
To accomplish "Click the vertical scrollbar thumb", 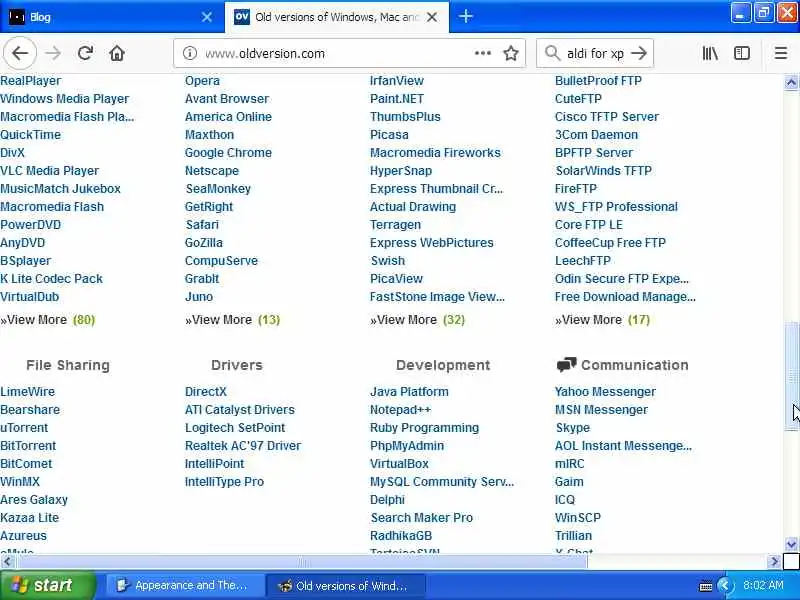I will 791,377.
